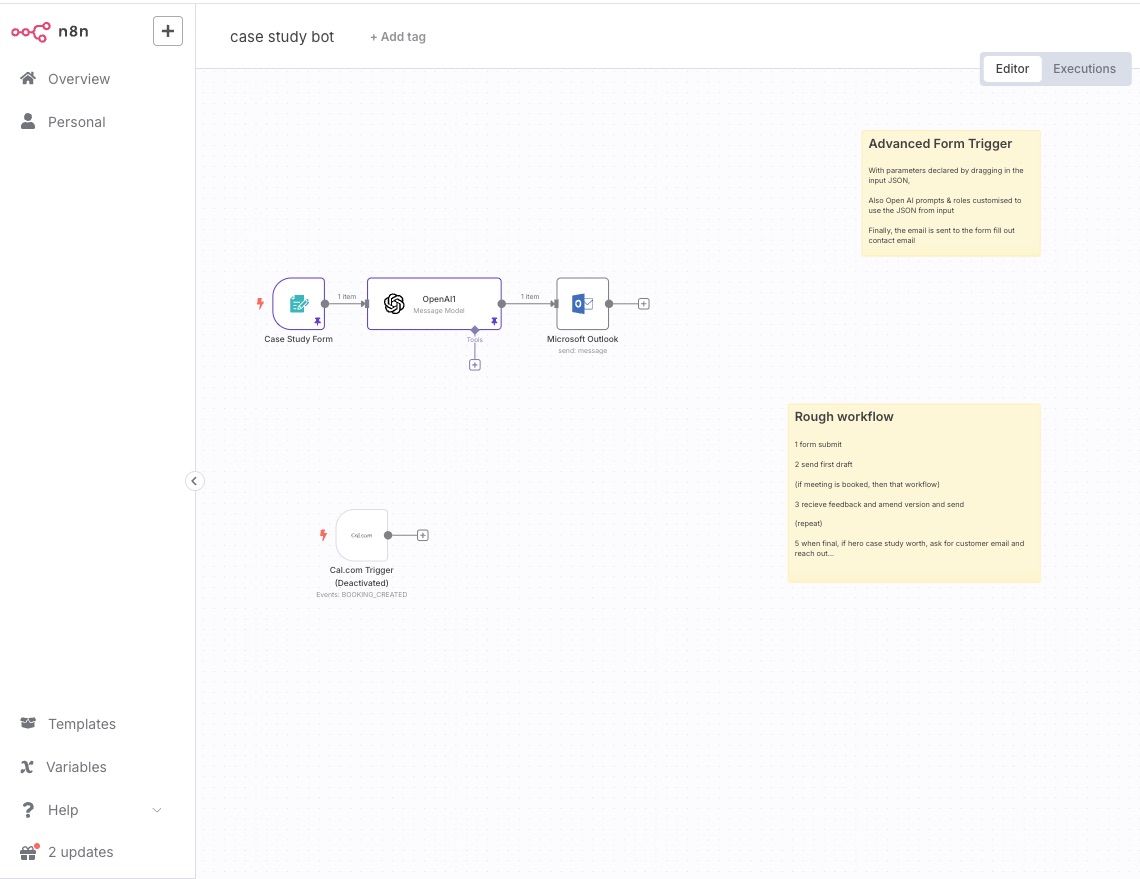Select the Microsoft Outlook node
This screenshot has height=879, width=1140.
pos(582,304)
